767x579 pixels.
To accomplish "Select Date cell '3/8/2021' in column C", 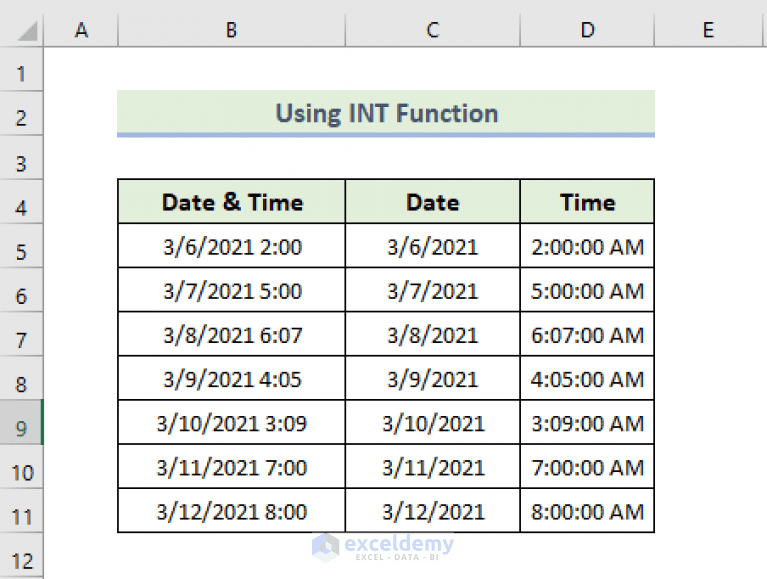I will [x=432, y=334].
